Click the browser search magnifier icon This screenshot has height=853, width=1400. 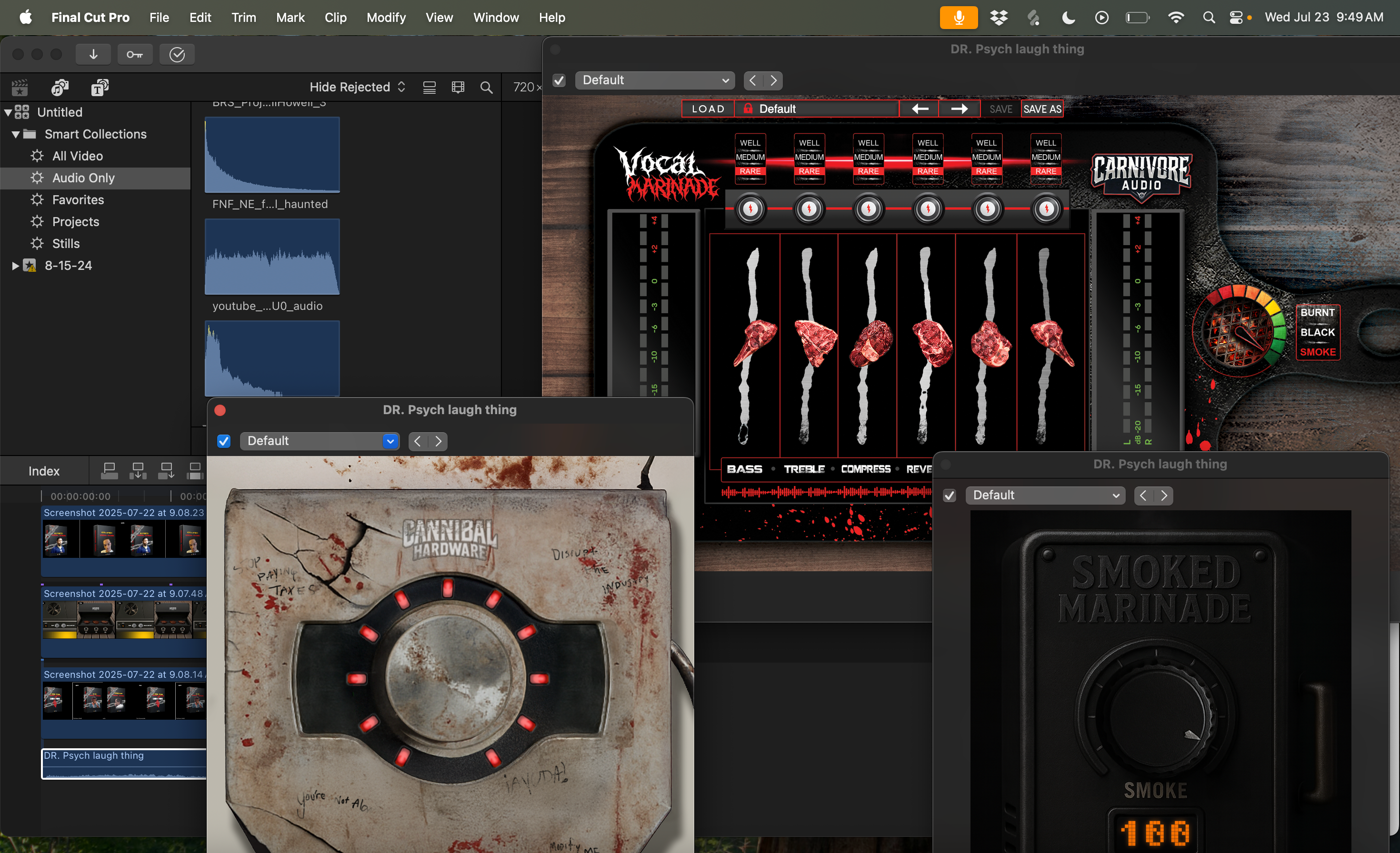pyautogui.click(x=486, y=87)
